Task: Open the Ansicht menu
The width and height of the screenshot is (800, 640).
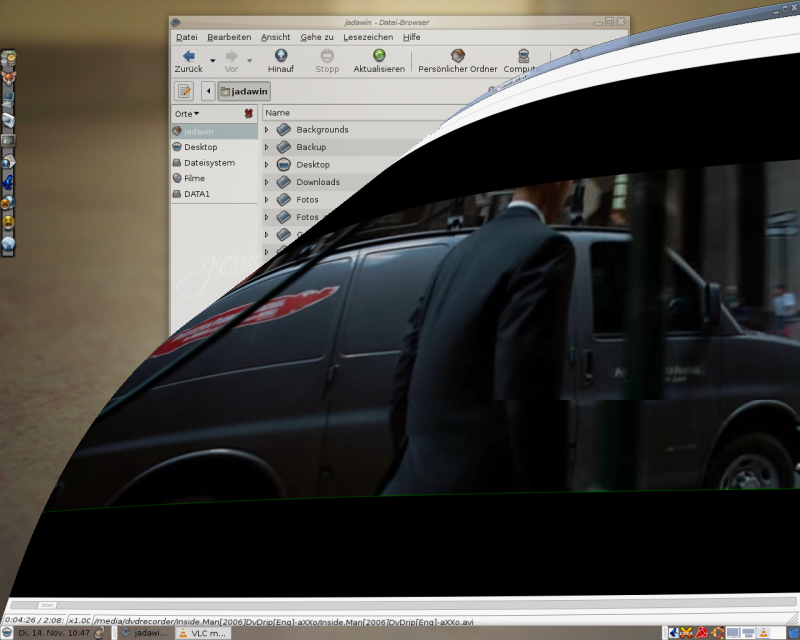Action: (276, 37)
